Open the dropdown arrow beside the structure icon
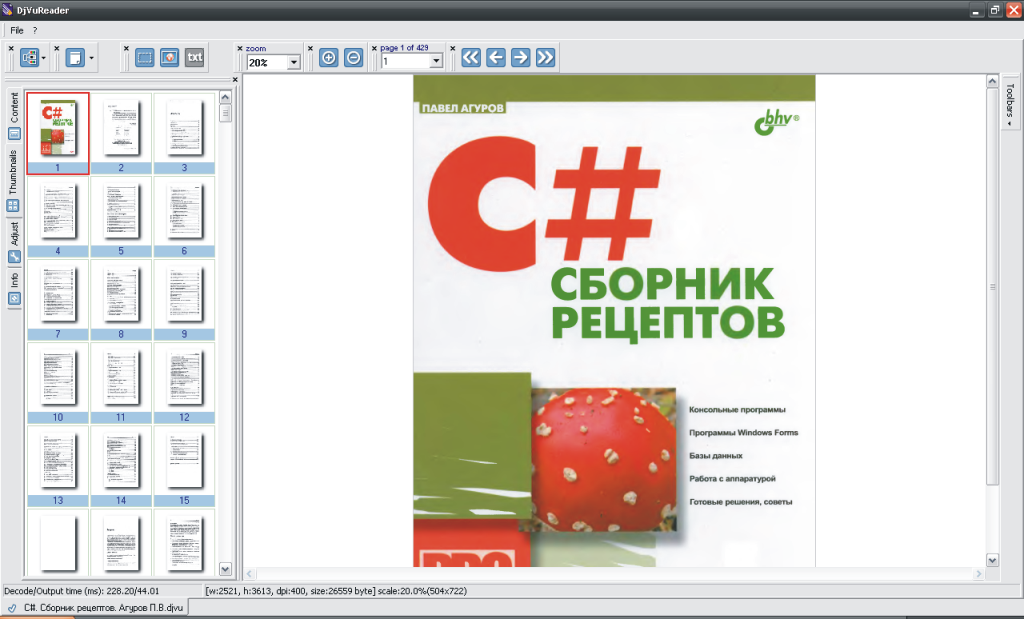Screen dimensions: 1024x619 (44, 58)
